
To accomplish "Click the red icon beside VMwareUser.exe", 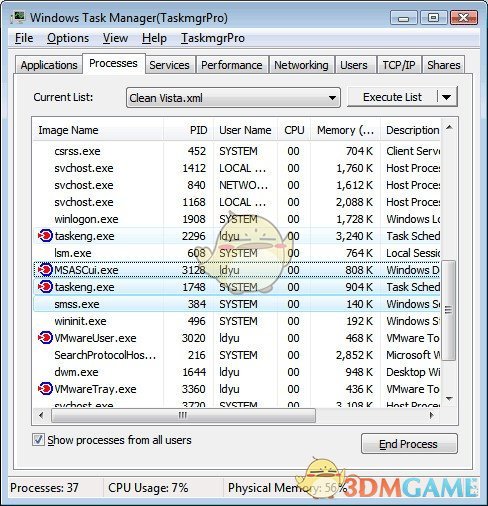I will tap(45, 338).
